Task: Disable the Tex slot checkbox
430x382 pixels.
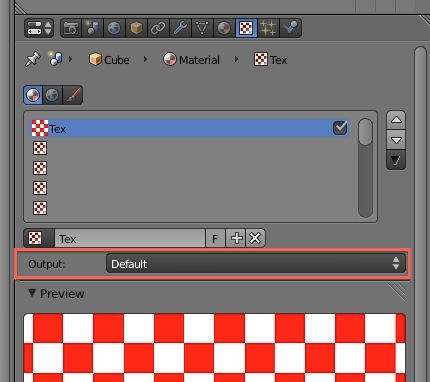Action: pyautogui.click(x=340, y=128)
